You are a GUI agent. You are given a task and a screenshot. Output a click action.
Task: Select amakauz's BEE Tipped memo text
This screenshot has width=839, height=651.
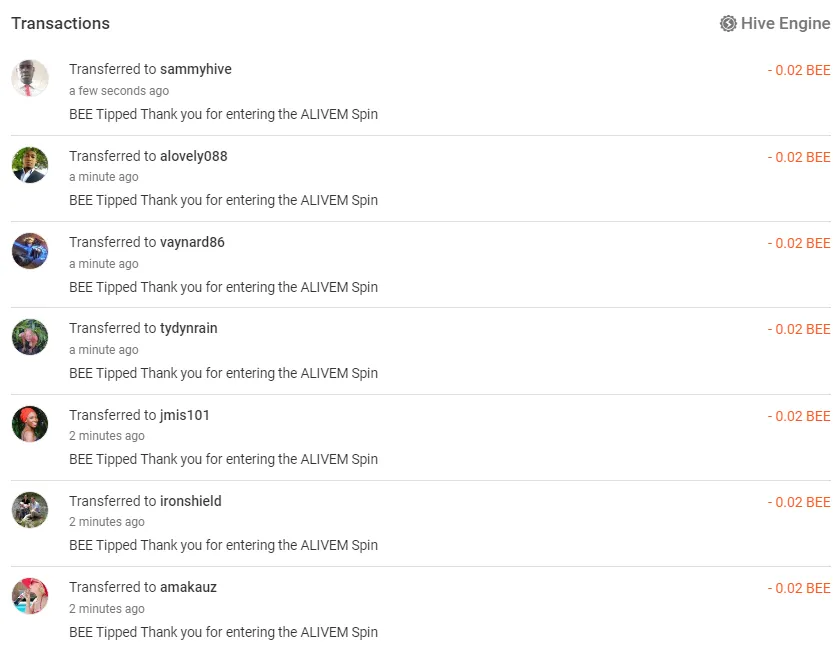(223, 632)
